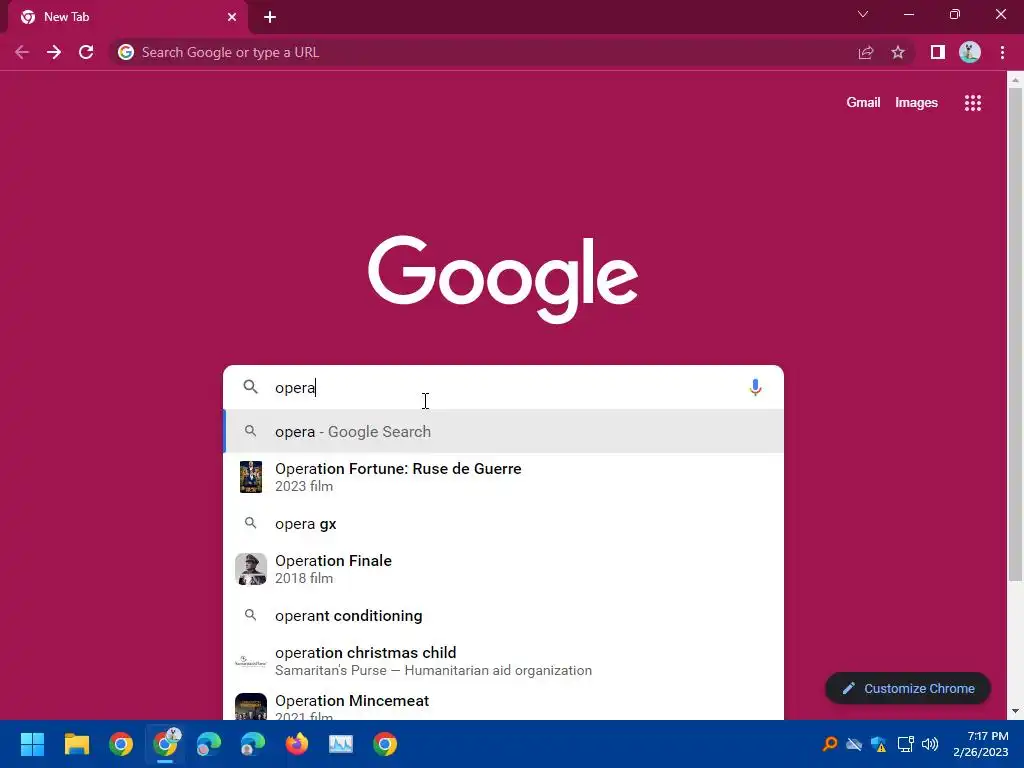
Task: Click the voice search microphone icon
Action: click(x=755, y=387)
